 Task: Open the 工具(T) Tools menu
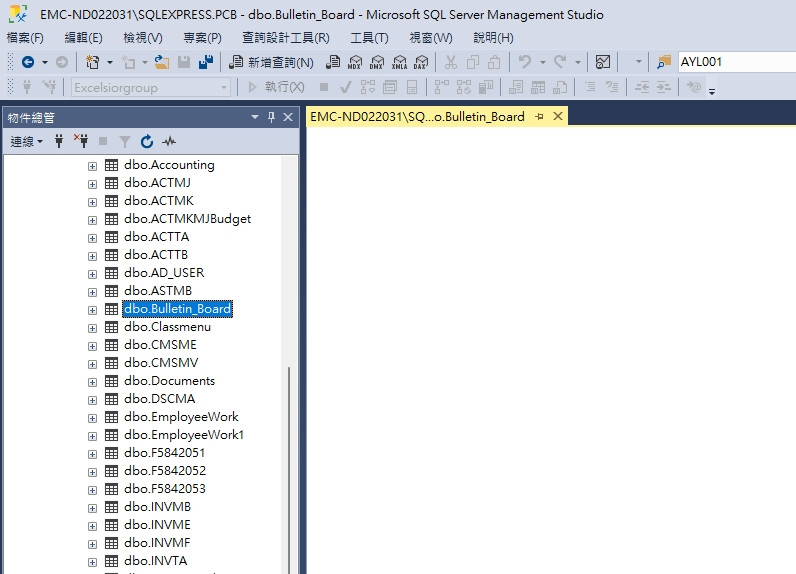(x=370, y=38)
